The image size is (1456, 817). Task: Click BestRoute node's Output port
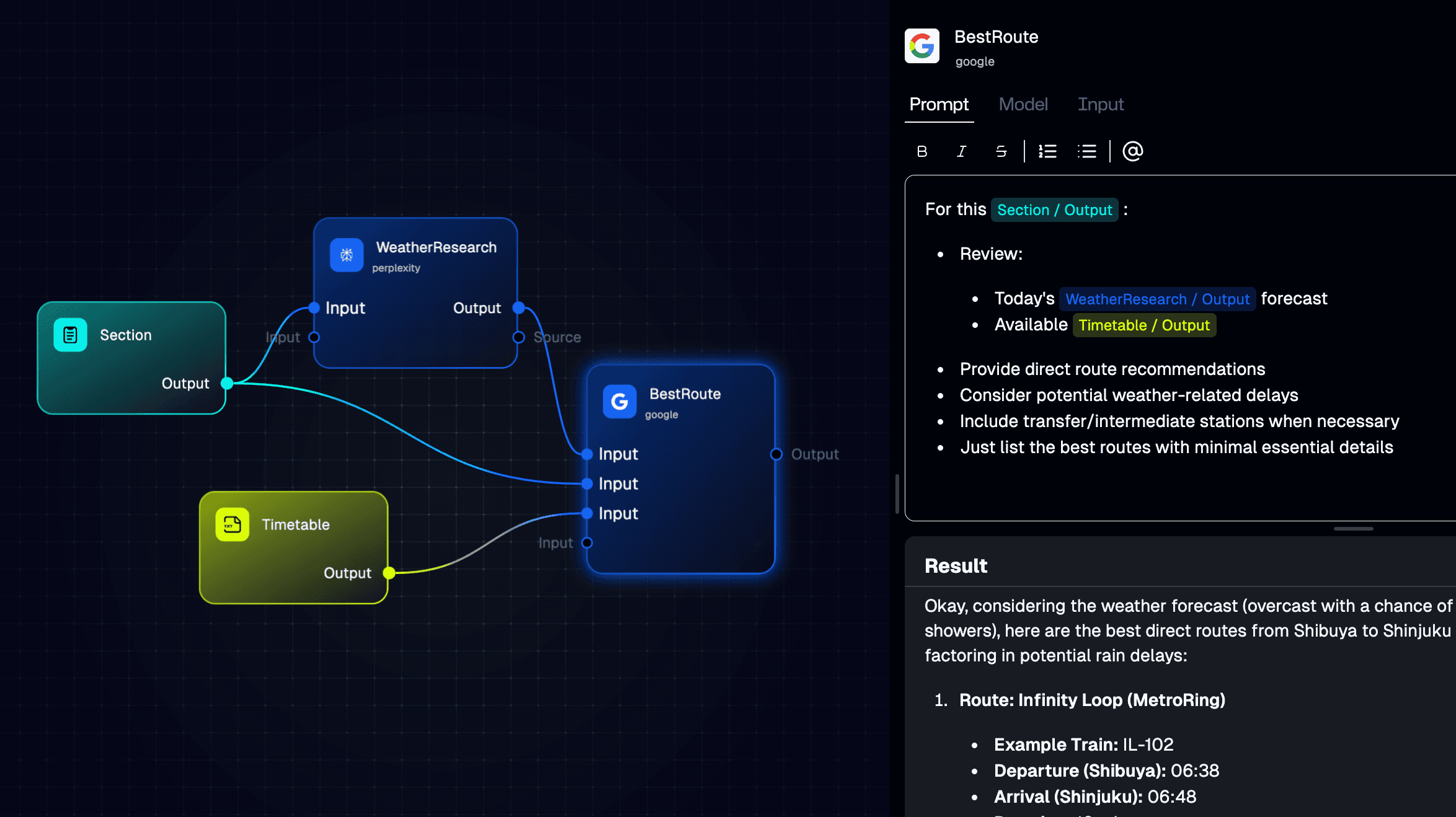[776, 454]
